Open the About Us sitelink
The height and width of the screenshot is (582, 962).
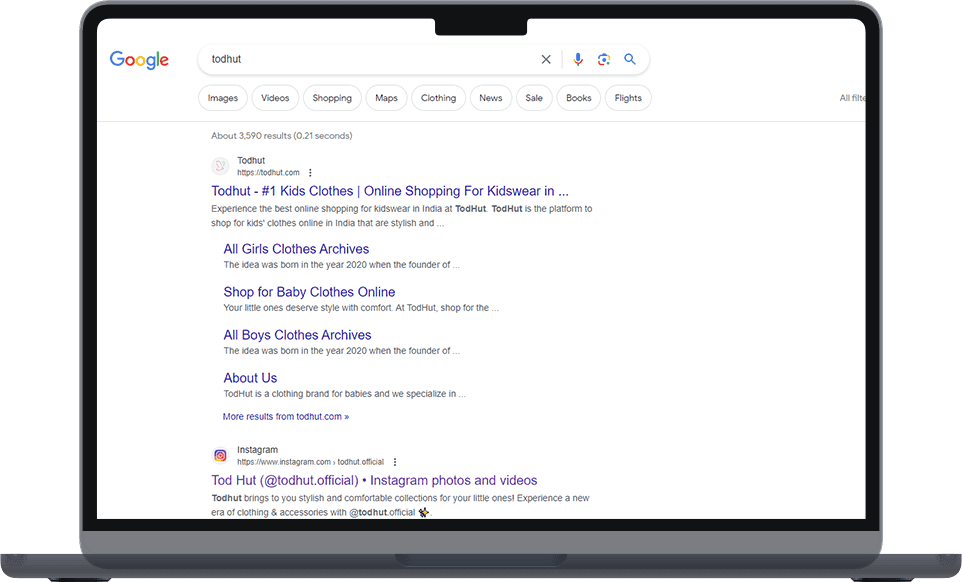tap(250, 378)
